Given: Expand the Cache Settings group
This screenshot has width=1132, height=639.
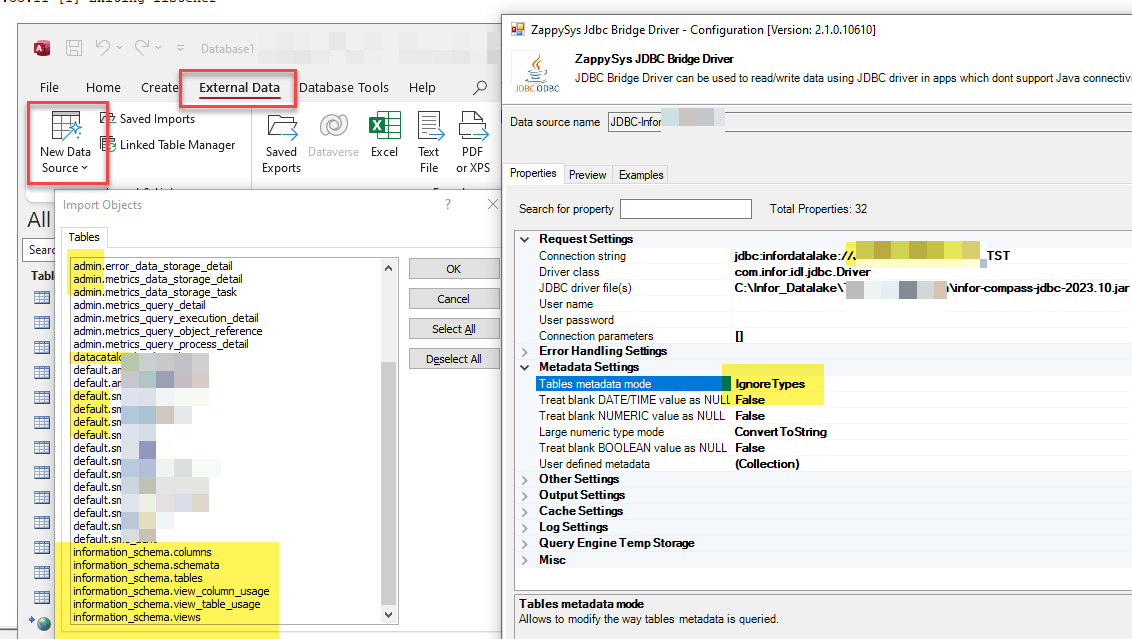Looking at the screenshot, I should click(x=525, y=511).
